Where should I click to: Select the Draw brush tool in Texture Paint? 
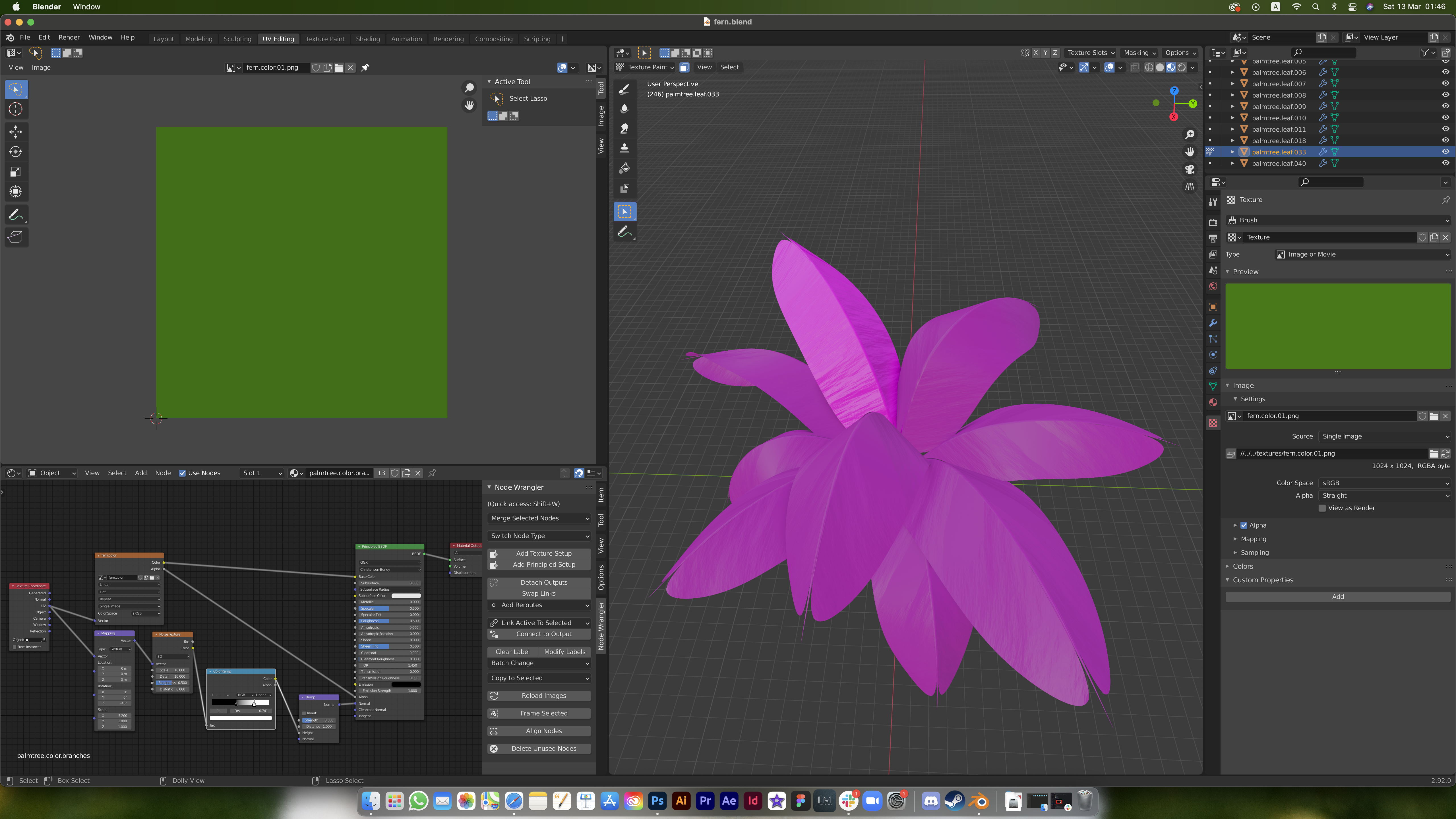624,89
